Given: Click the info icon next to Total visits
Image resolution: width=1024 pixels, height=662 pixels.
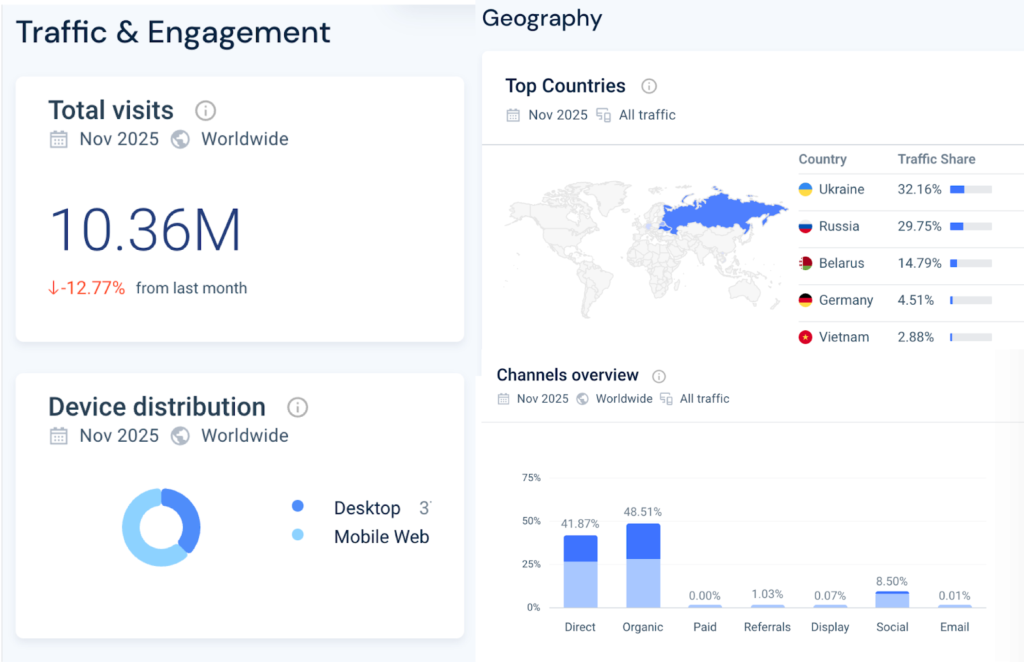Looking at the screenshot, I should [205, 111].
